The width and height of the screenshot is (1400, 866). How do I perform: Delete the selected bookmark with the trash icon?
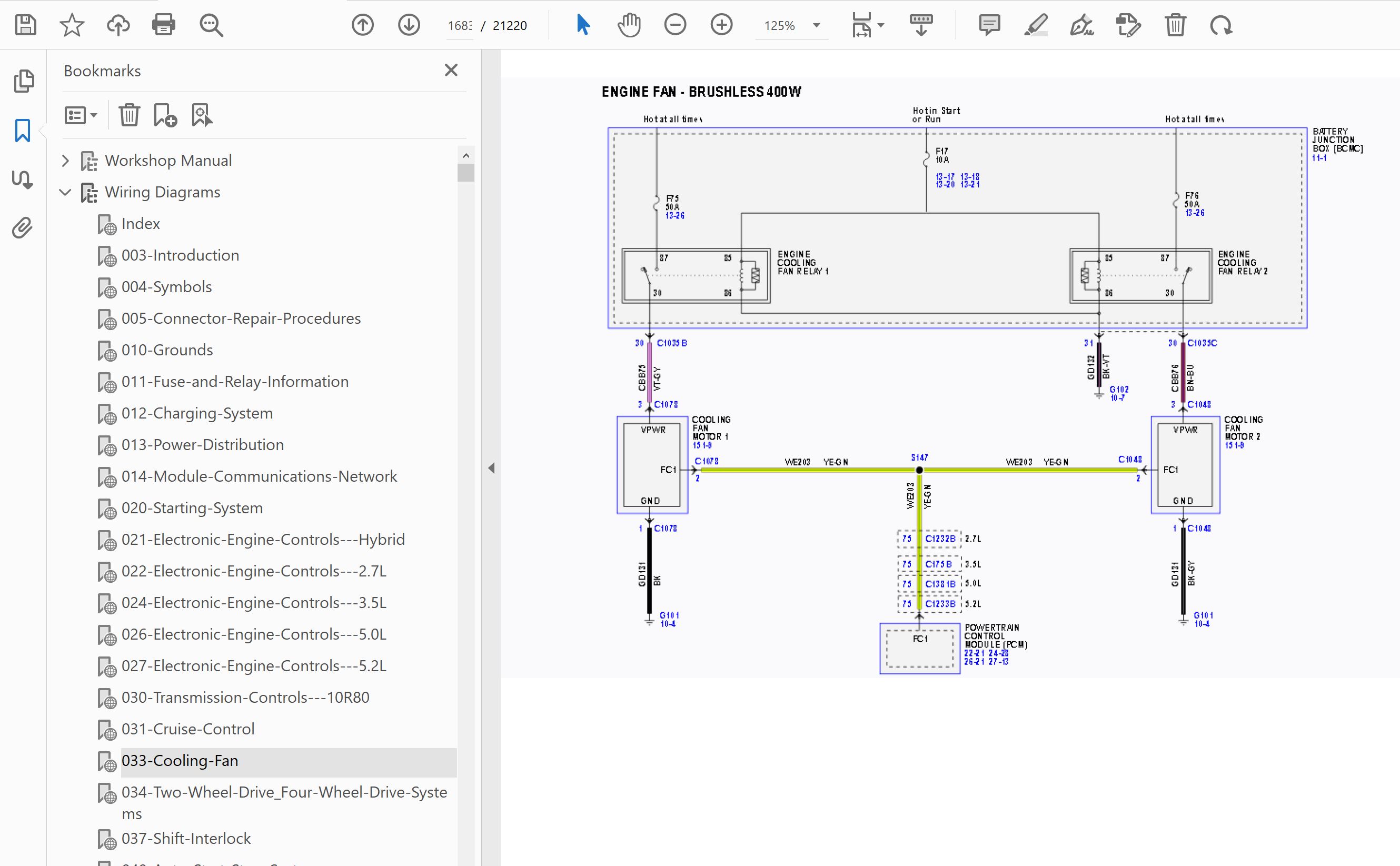pyautogui.click(x=130, y=115)
